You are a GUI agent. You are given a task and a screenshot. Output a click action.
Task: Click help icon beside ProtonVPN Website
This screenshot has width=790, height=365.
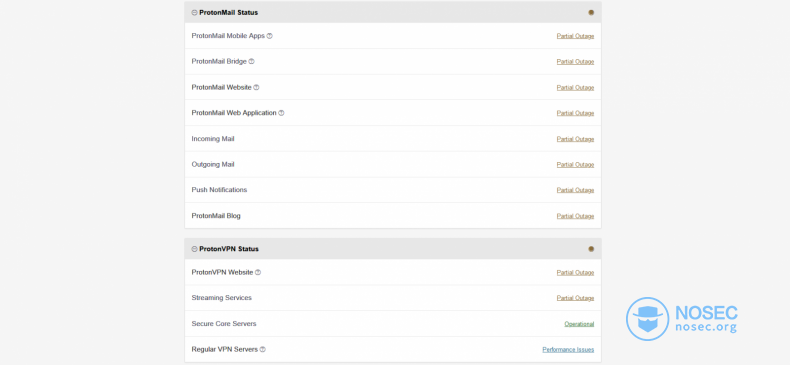pyautogui.click(x=258, y=272)
